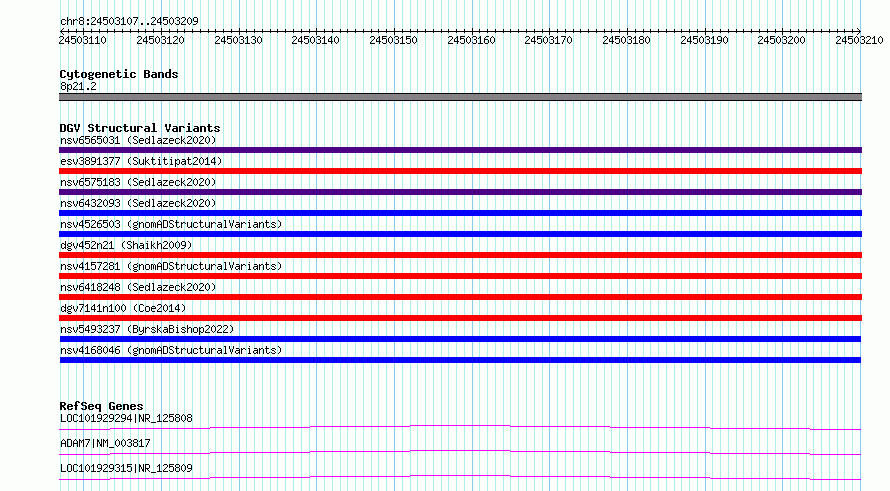The width and height of the screenshot is (890, 491).
Task: Open variant label esv3891377 (Suktitipat2014)
Action: (x=141, y=161)
